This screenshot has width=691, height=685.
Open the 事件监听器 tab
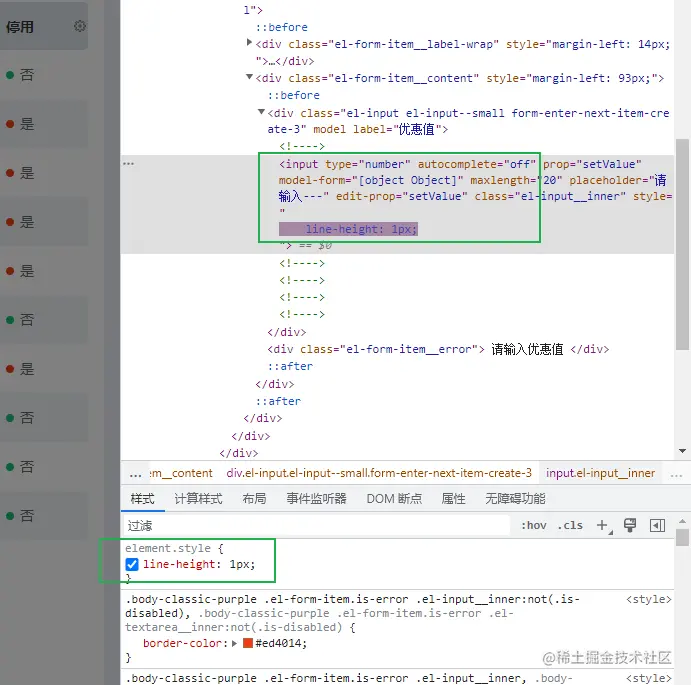click(316, 499)
